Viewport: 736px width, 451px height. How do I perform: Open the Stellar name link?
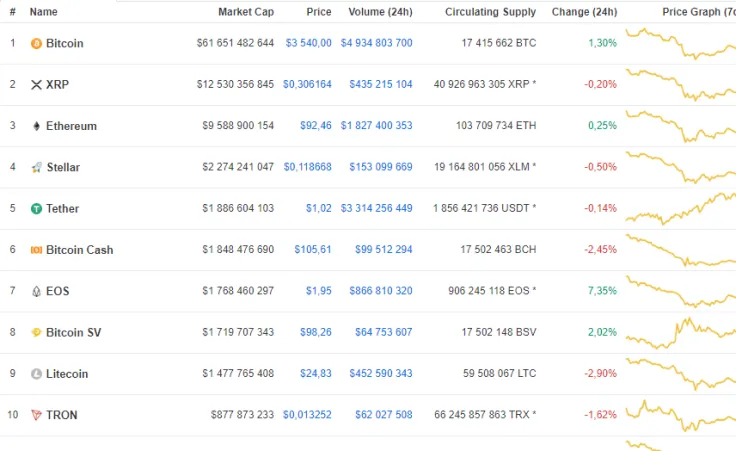pos(63,168)
